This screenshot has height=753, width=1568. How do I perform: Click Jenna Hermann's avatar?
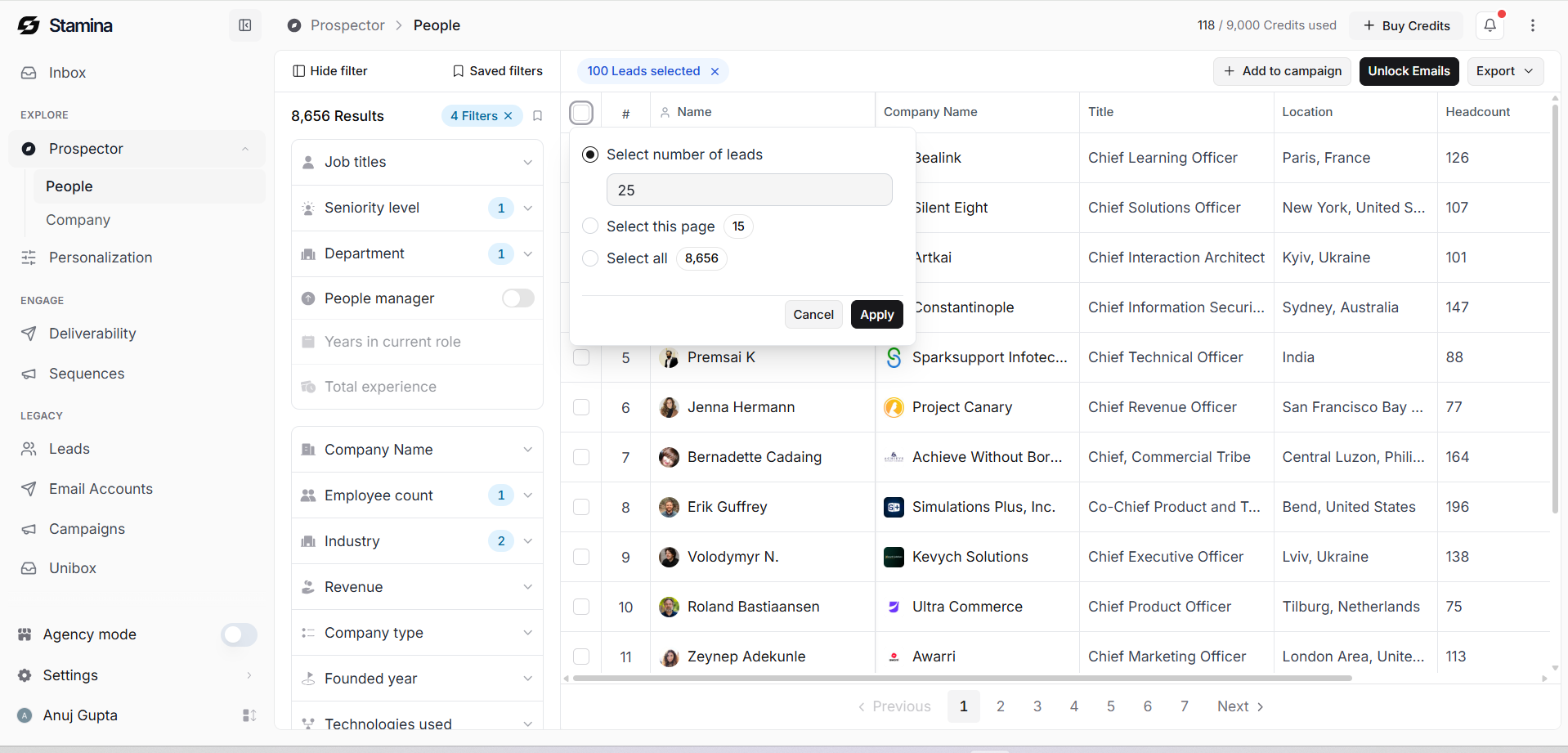(669, 407)
